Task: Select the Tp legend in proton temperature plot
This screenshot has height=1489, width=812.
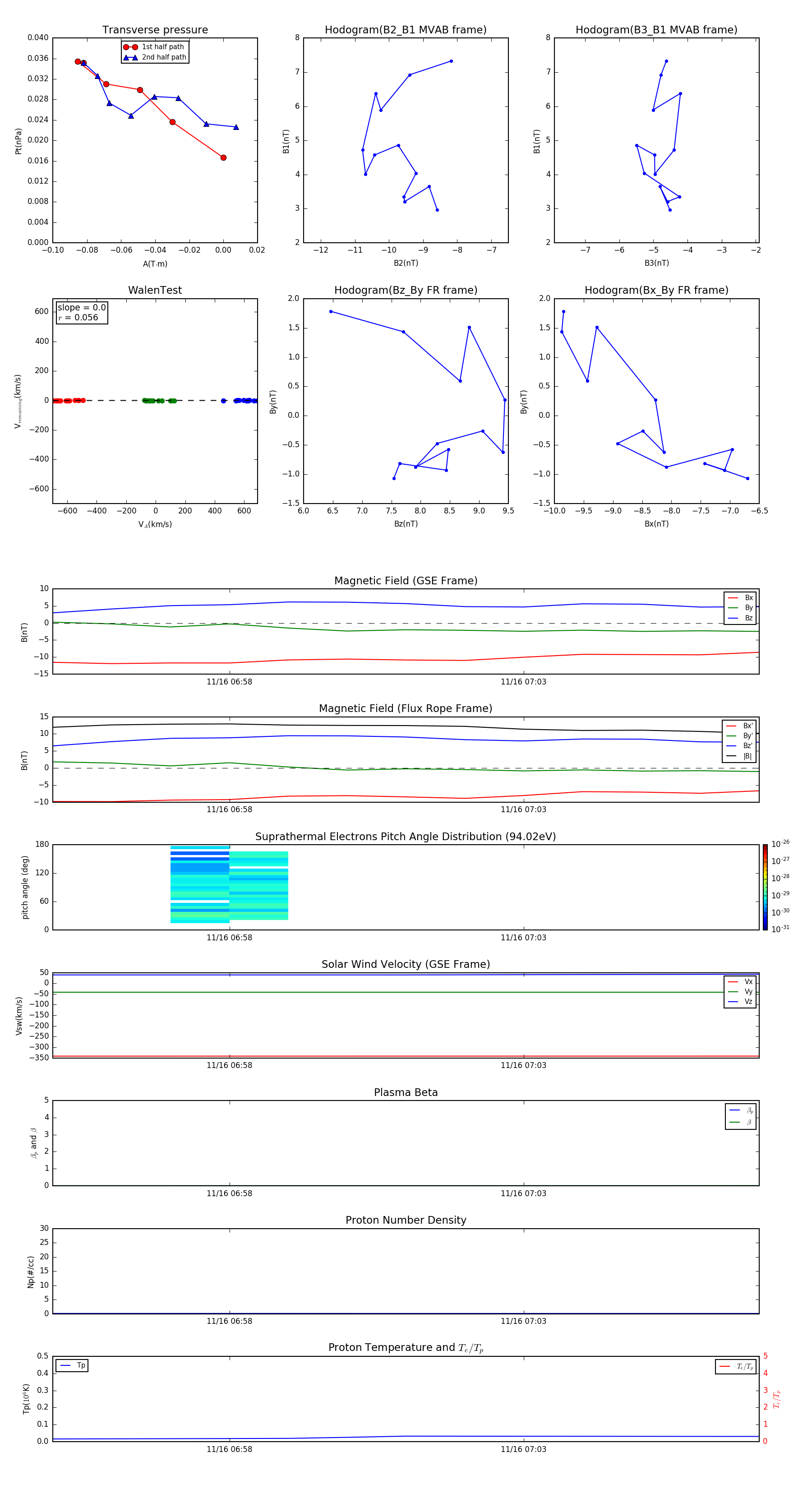Action: 72,1365
